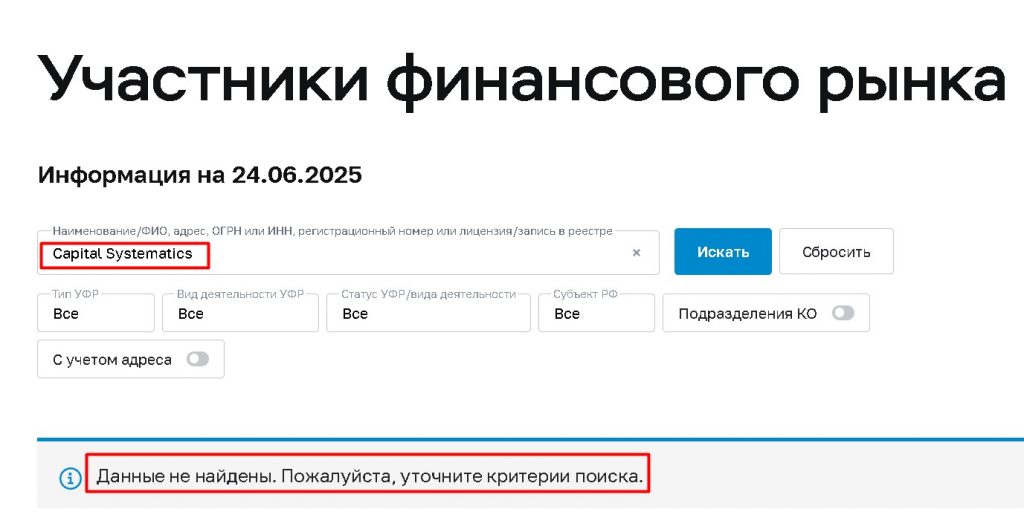Click the info icon beside the no-data message
Screen dimensions: 1024x512
click(70, 478)
